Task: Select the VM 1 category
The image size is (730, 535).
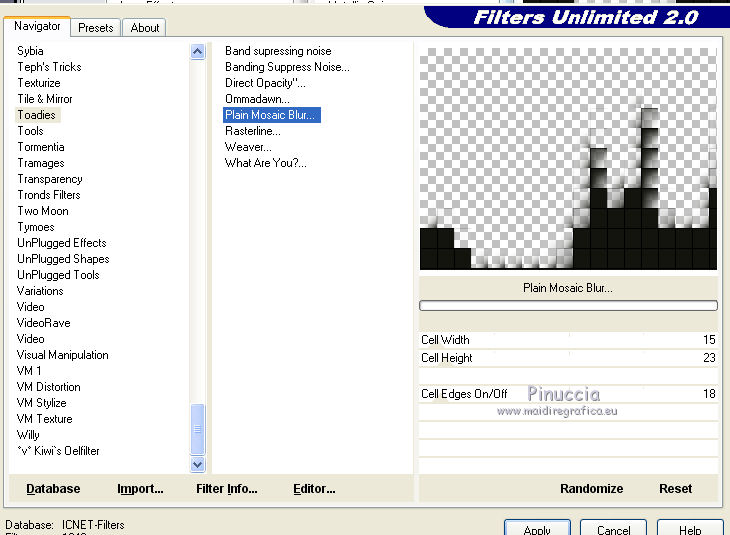Action: 29,371
